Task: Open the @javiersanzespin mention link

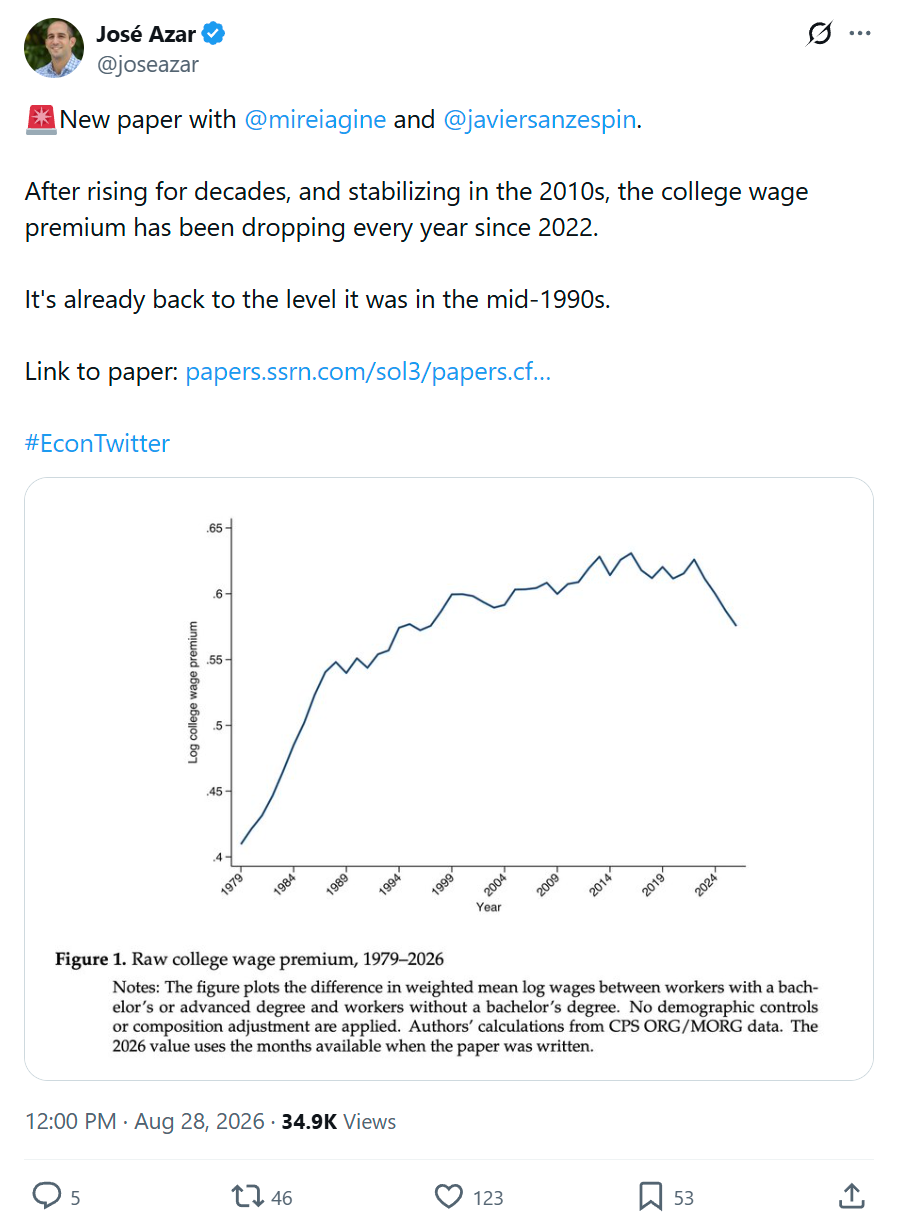Action: point(540,120)
